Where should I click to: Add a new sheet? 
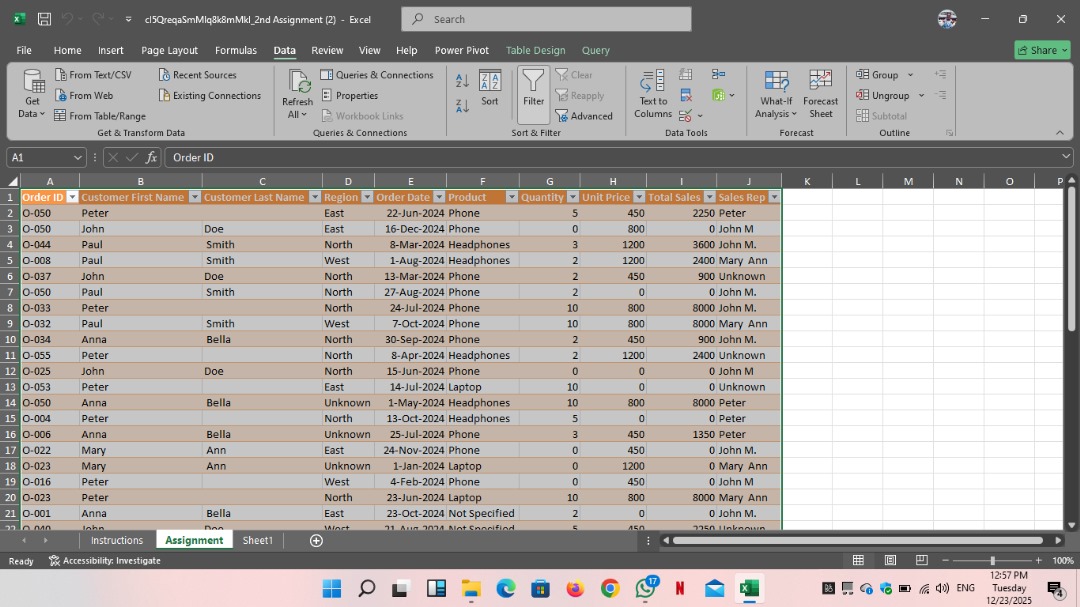pos(316,541)
